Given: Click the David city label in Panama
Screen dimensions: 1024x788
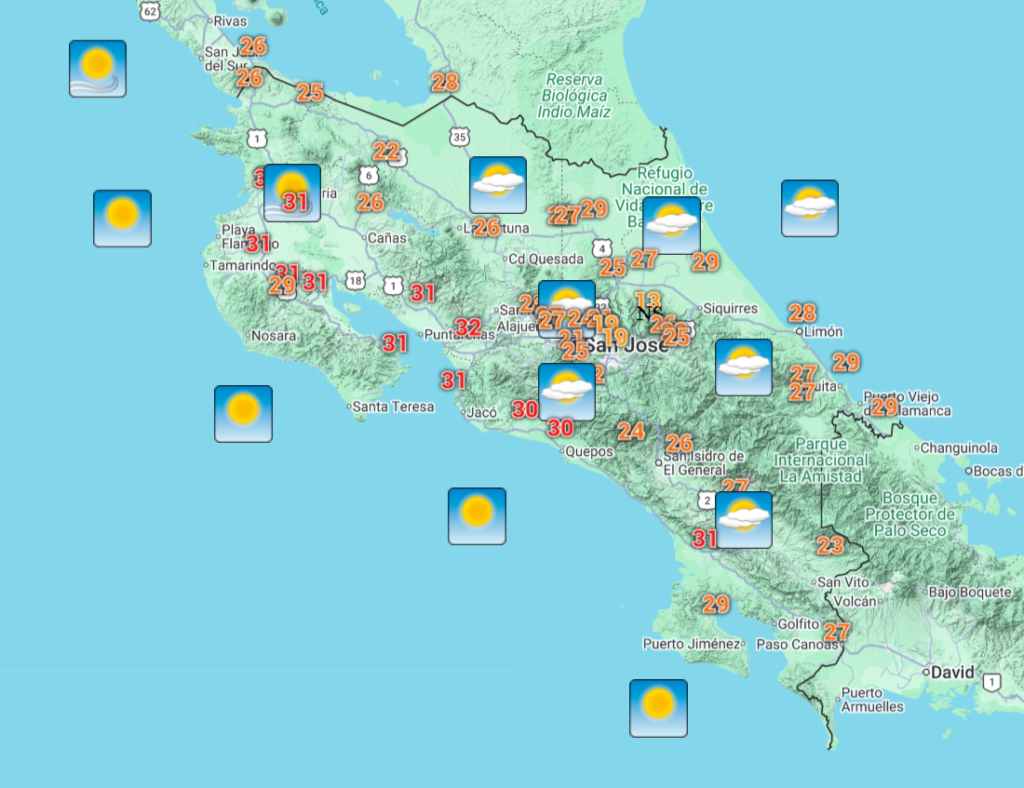Looking at the screenshot, I should tap(952, 672).
